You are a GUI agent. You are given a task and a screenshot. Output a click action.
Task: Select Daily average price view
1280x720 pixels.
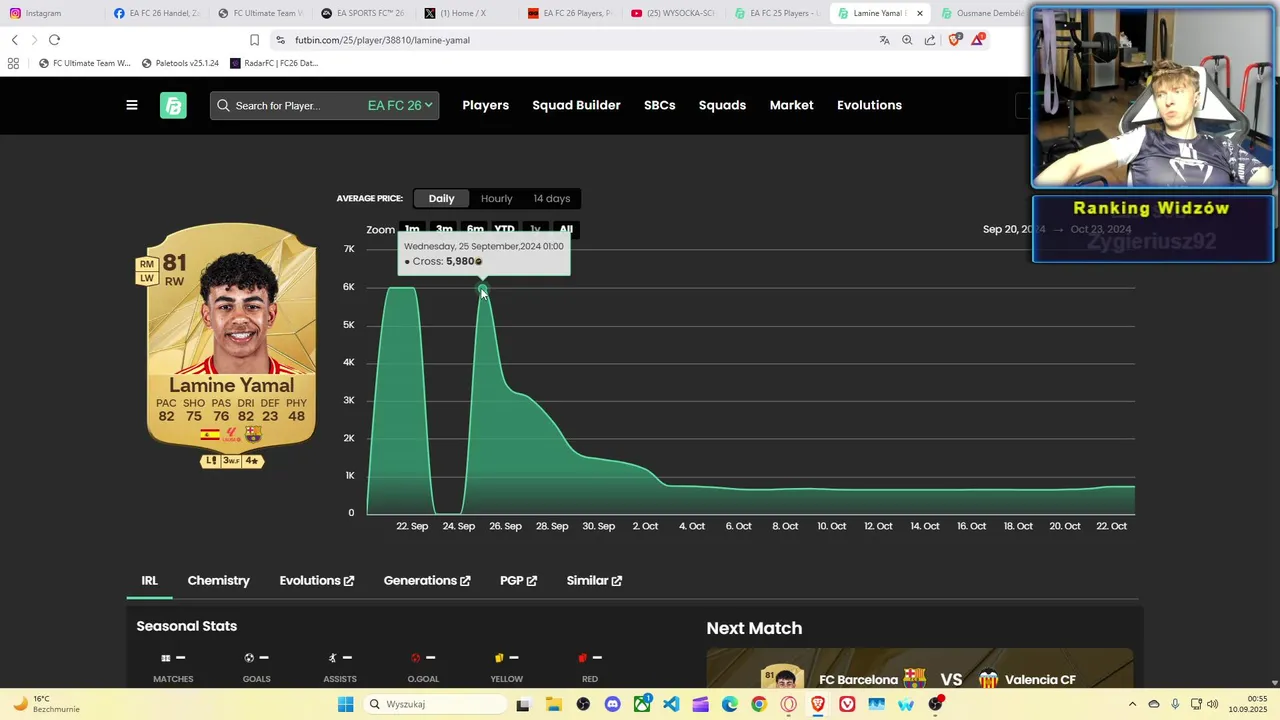pyautogui.click(x=441, y=198)
